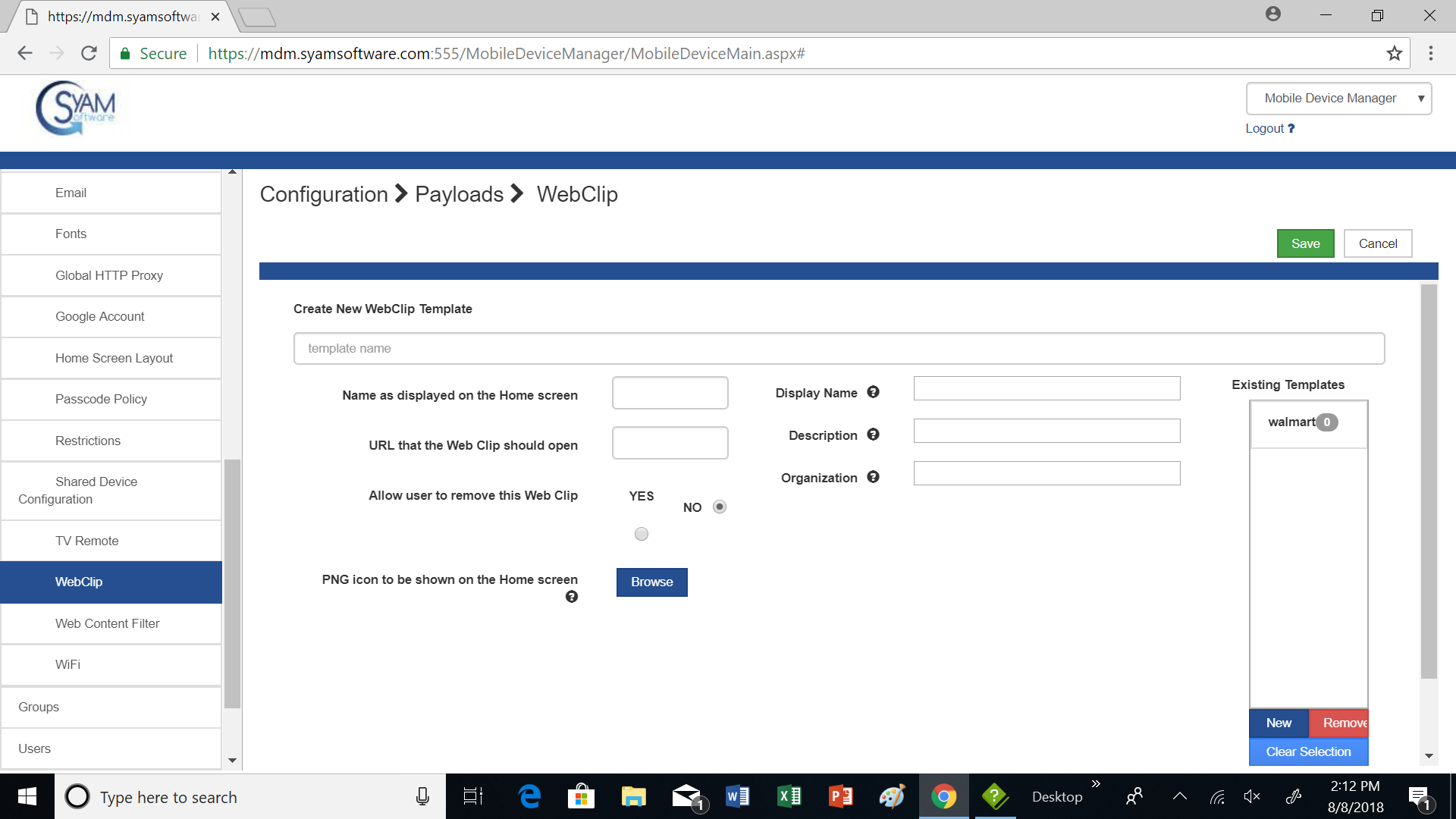Click the help icon beside Display Name

coord(873,392)
